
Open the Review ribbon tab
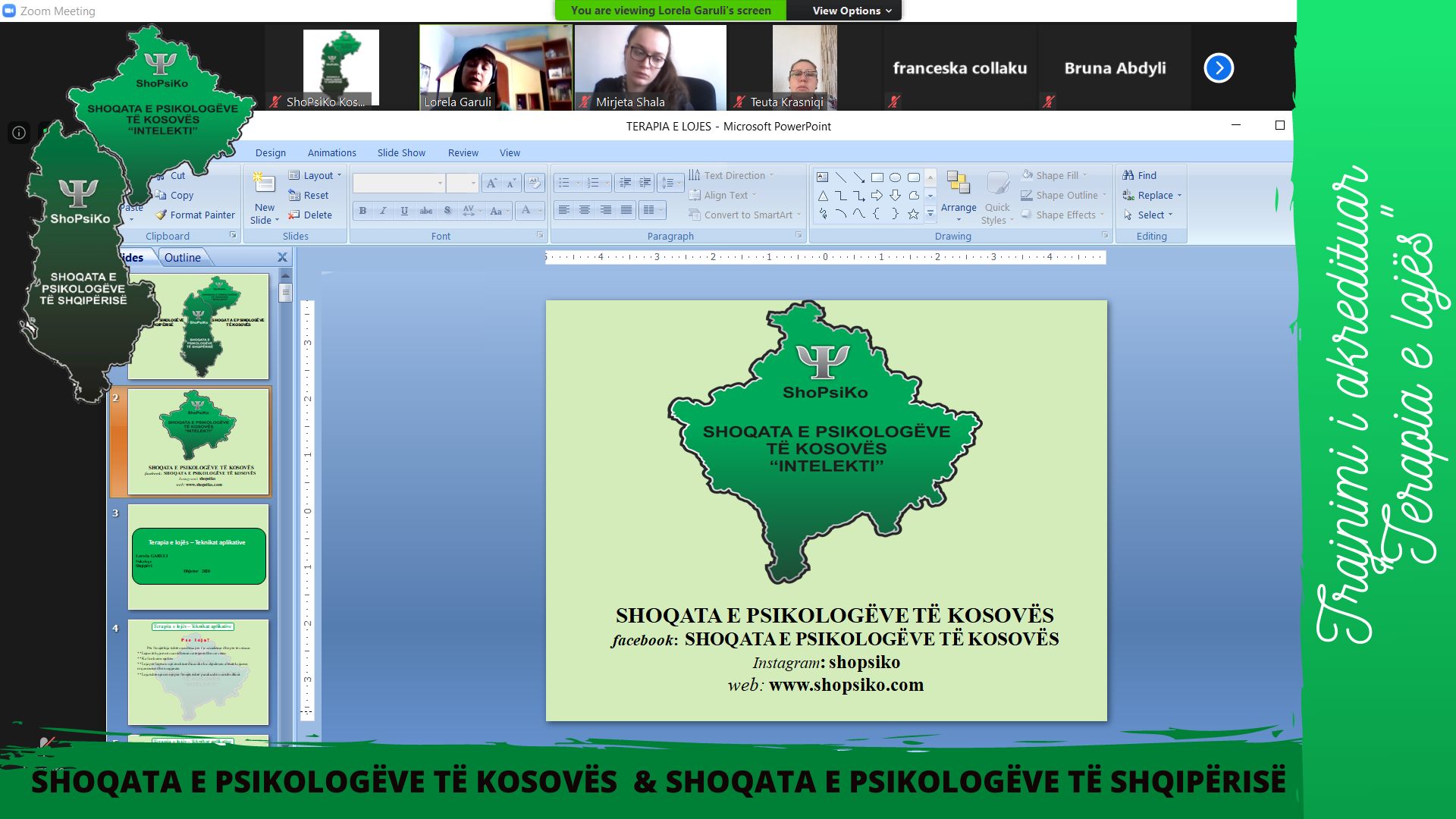[463, 152]
